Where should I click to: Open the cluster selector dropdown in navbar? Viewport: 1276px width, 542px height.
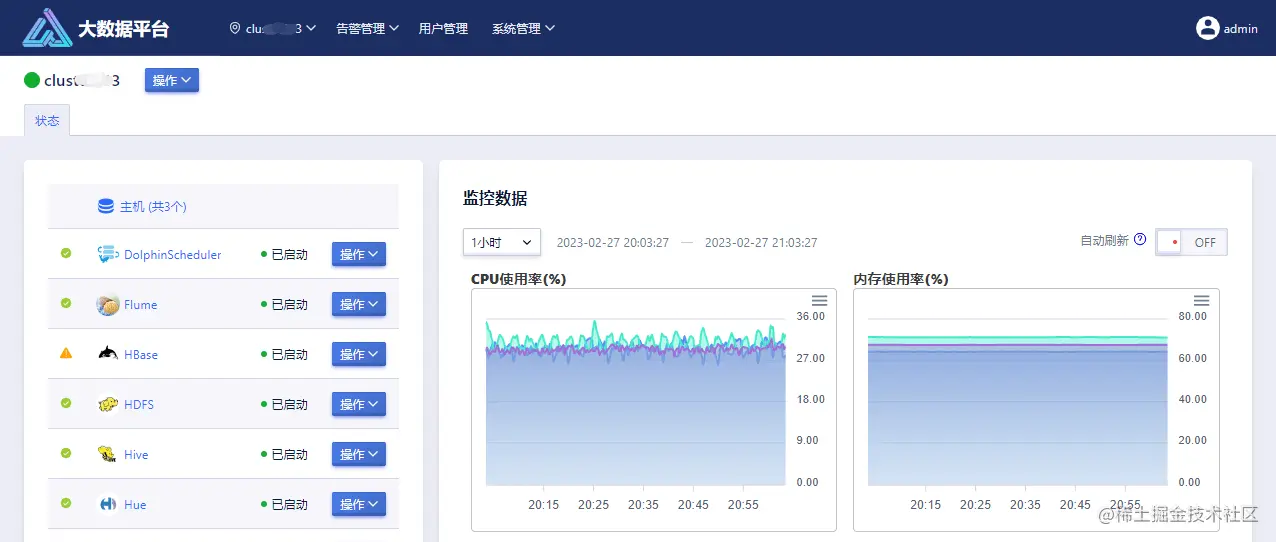point(273,28)
